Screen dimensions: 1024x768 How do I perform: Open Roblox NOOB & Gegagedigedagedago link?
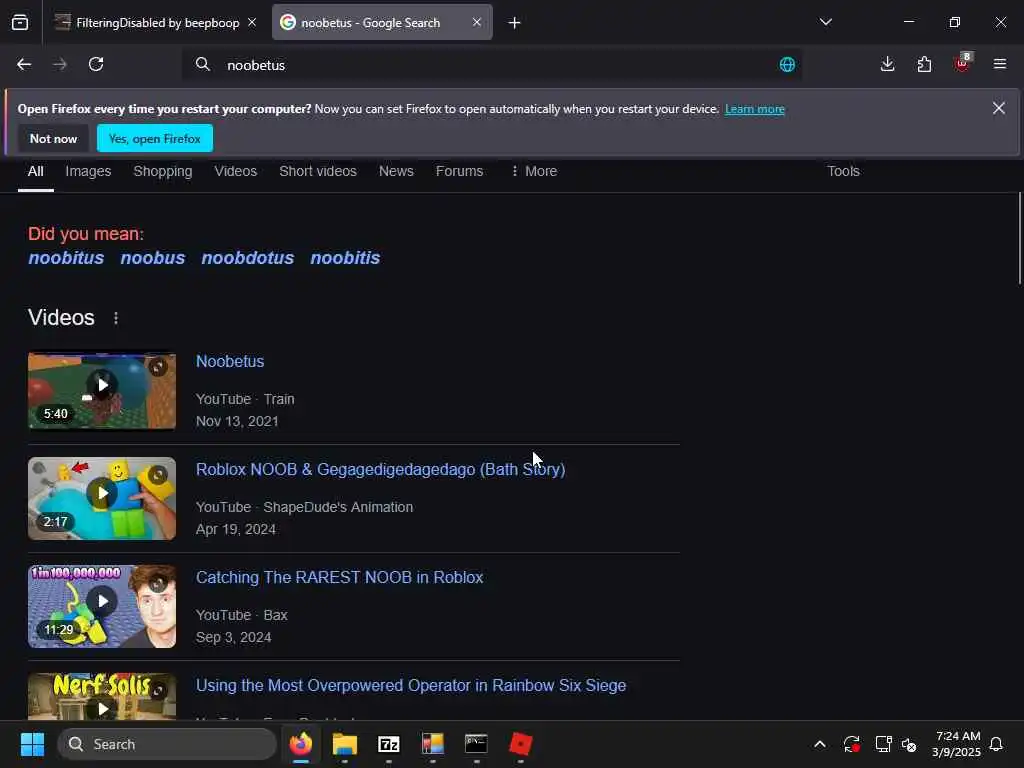381,470
